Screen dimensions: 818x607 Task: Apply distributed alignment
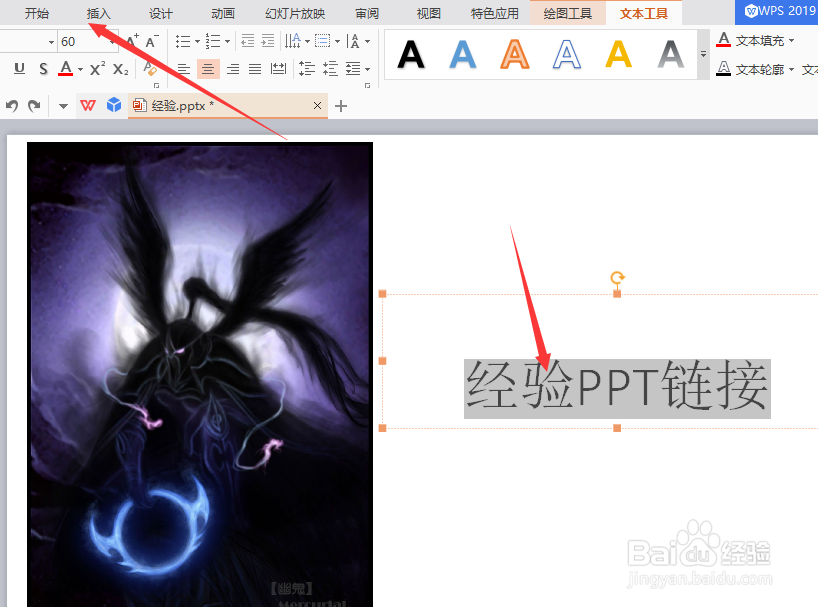click(x=279, y=69)
